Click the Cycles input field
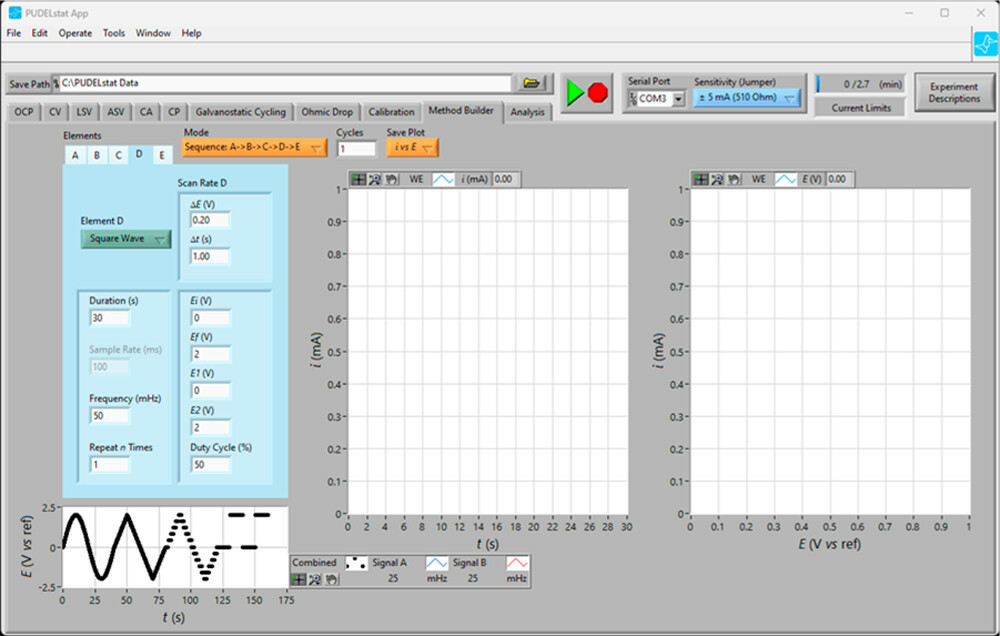Viewport: 1000px width, 636px height. coord(356,149)
